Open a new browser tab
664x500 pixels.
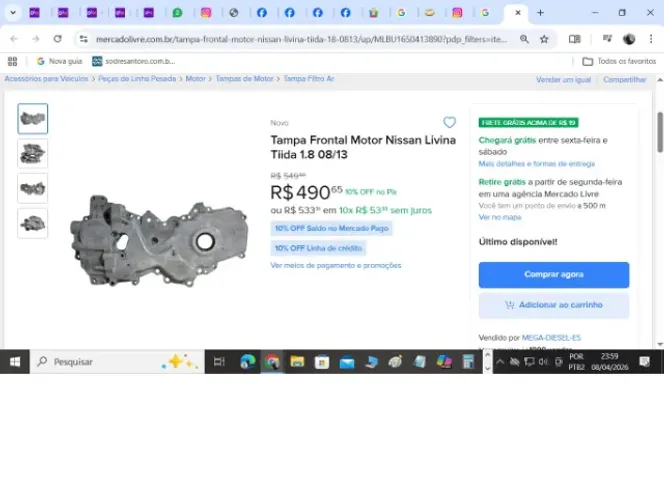coord(540,13)
